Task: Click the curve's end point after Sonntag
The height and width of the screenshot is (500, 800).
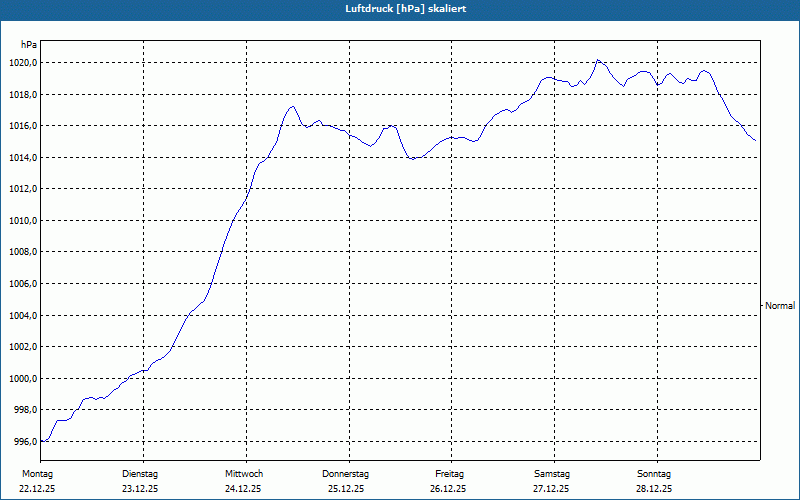Action: pos(755,140)
